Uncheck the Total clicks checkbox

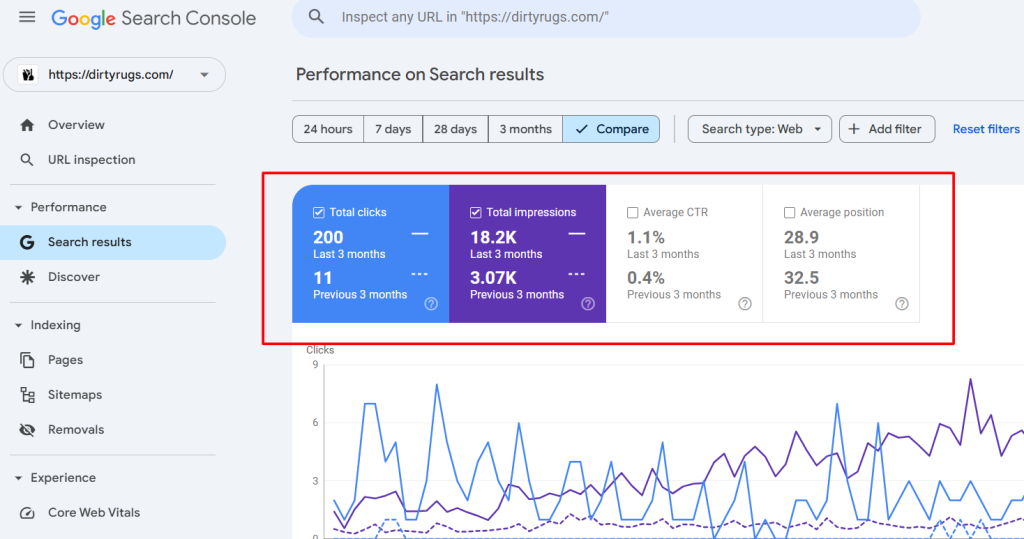pyautogui.click(x=318, y=212)
